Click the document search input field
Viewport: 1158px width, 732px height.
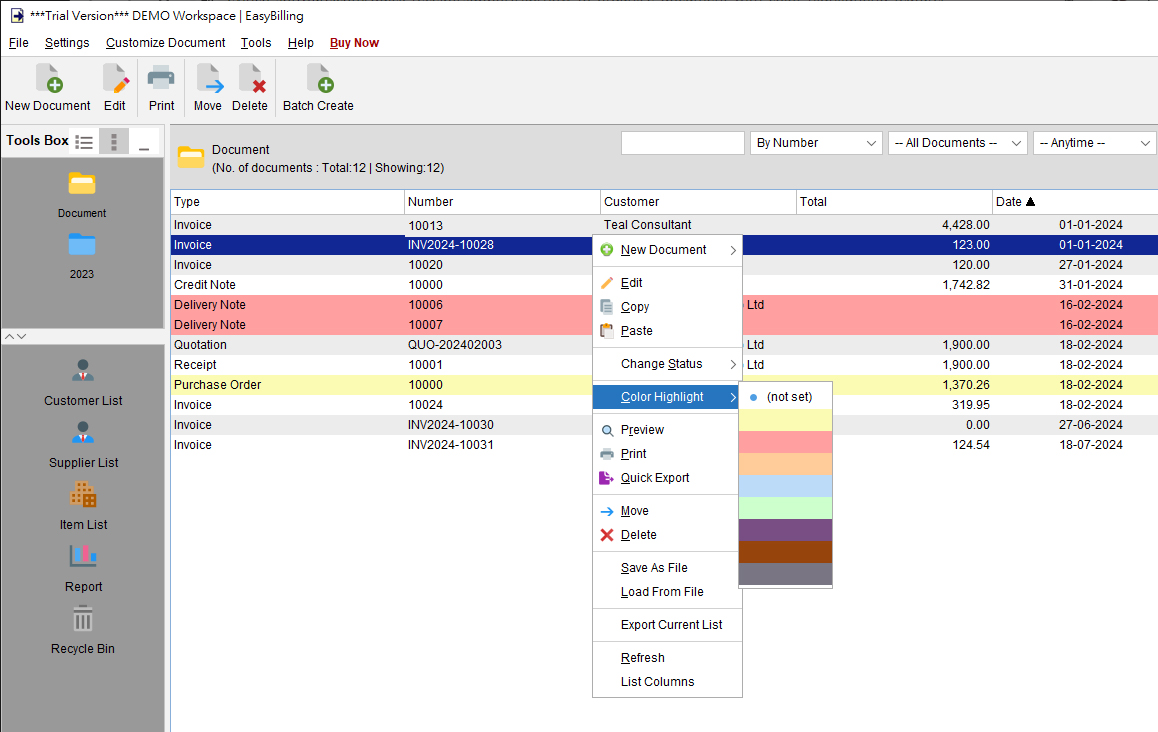pos(682,143)
